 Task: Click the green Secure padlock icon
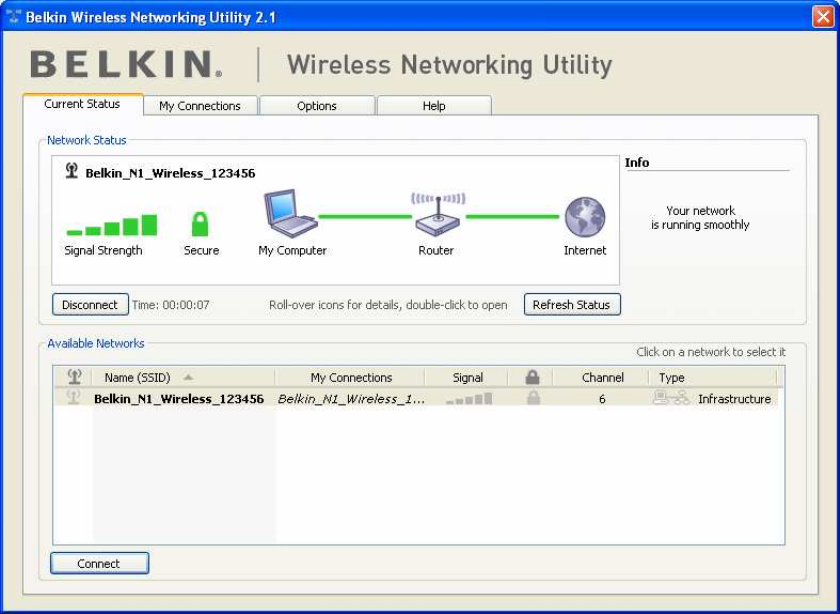[x=200, y=224]
